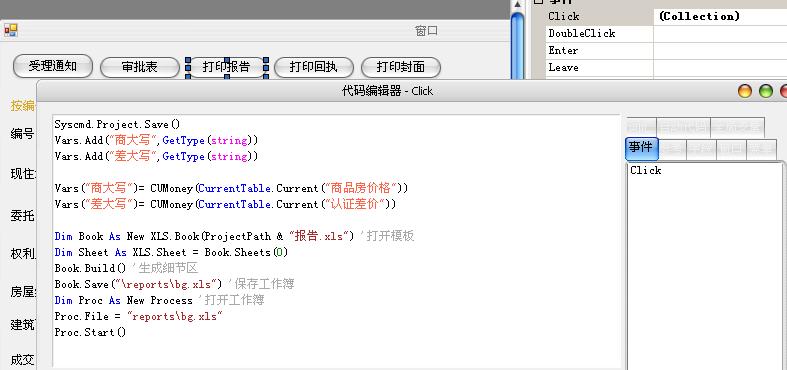Click the Dim Sheet As XLS.Sheet line
This screenshot has height=370, width=787.
pos(171,252)
